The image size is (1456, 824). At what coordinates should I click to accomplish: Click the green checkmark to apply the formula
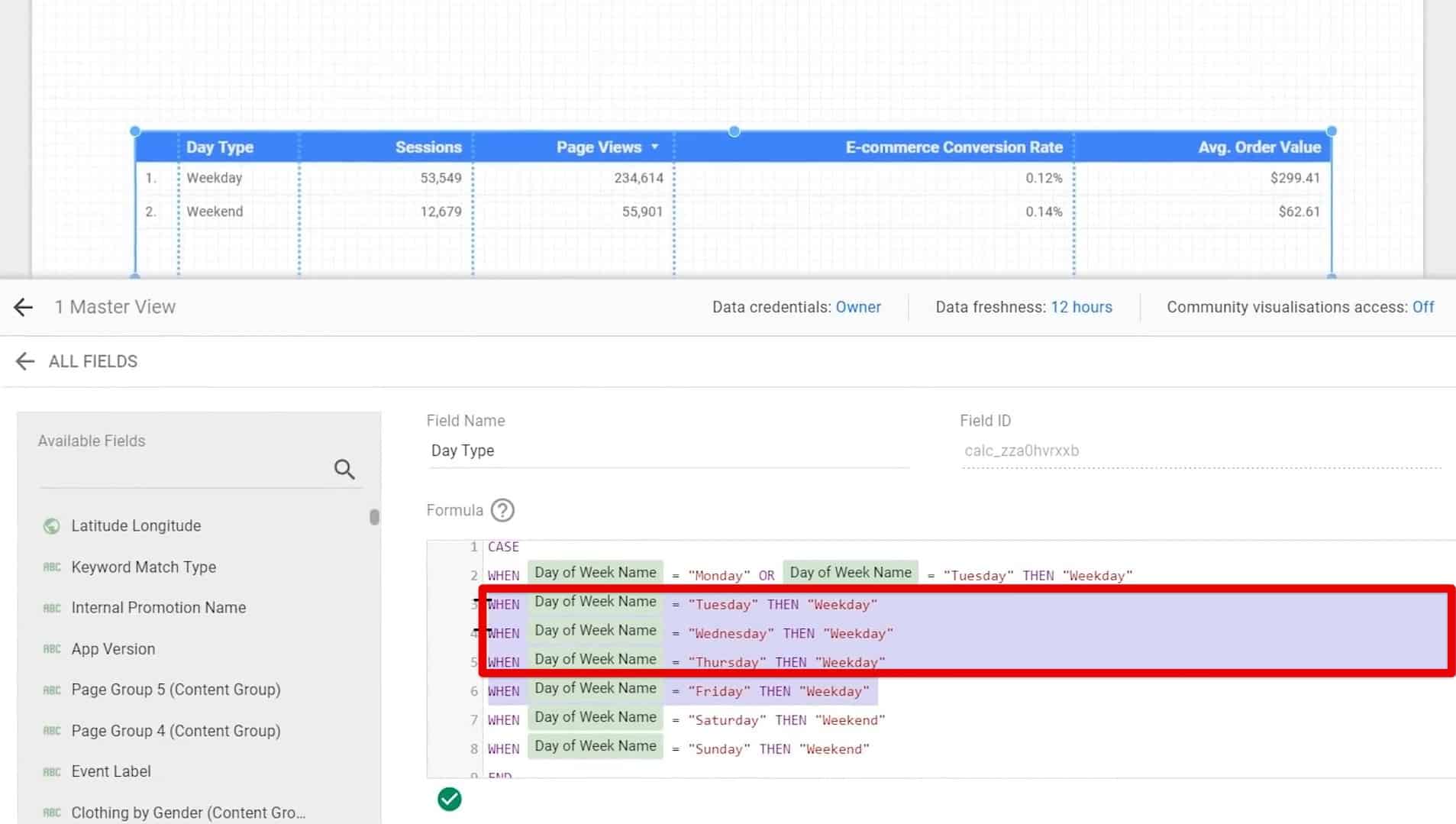tap(449, 799)
